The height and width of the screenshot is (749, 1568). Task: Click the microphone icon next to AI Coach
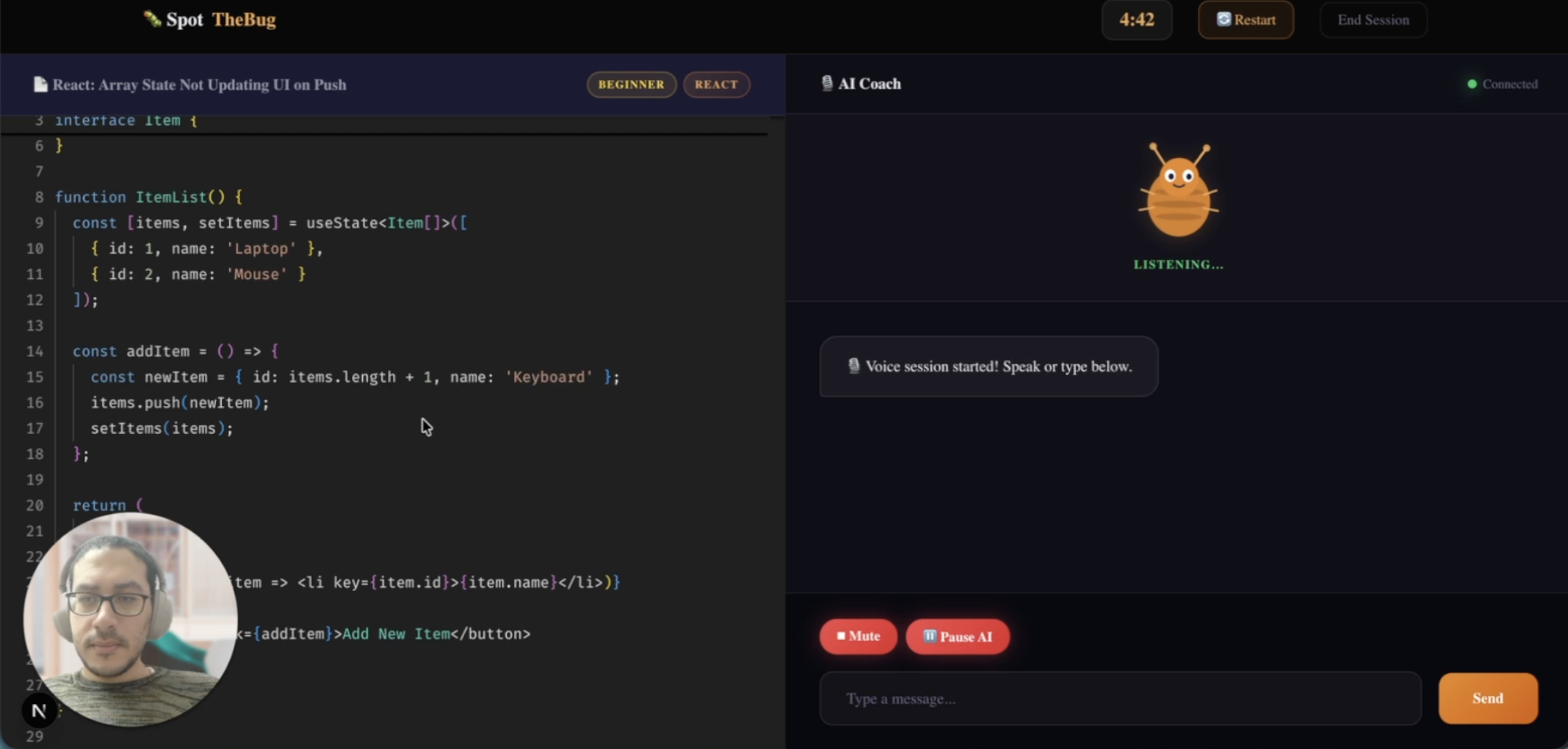coord(827,83)
